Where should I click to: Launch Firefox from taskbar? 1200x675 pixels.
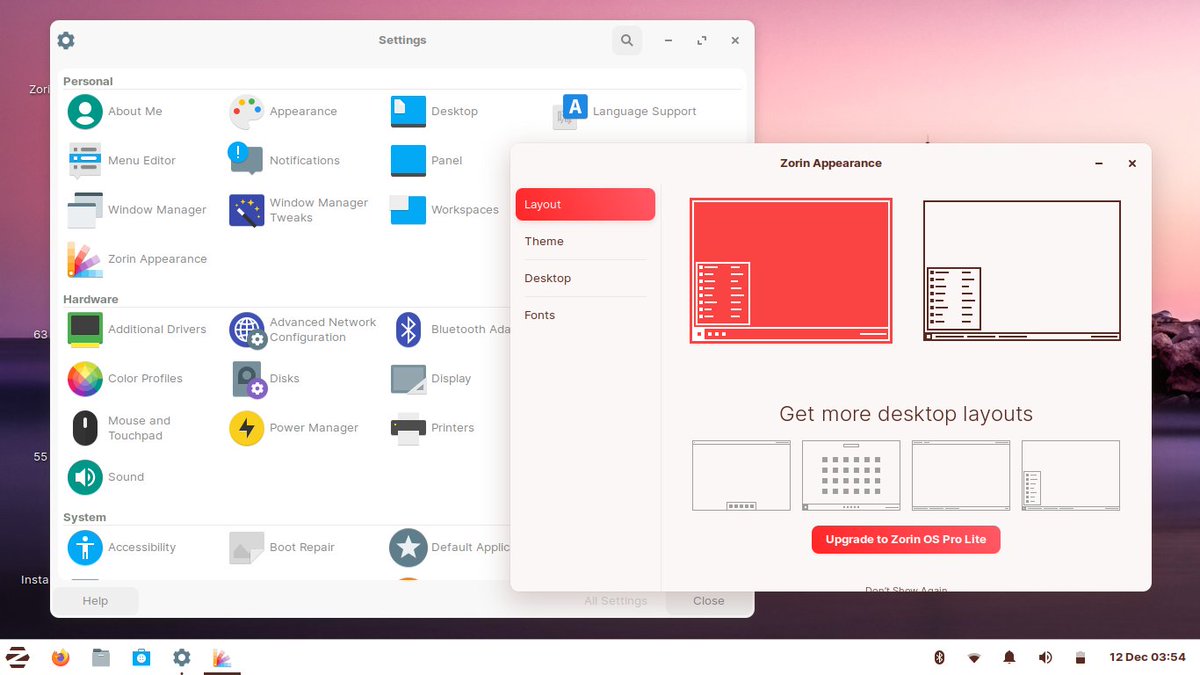[61, 657]
